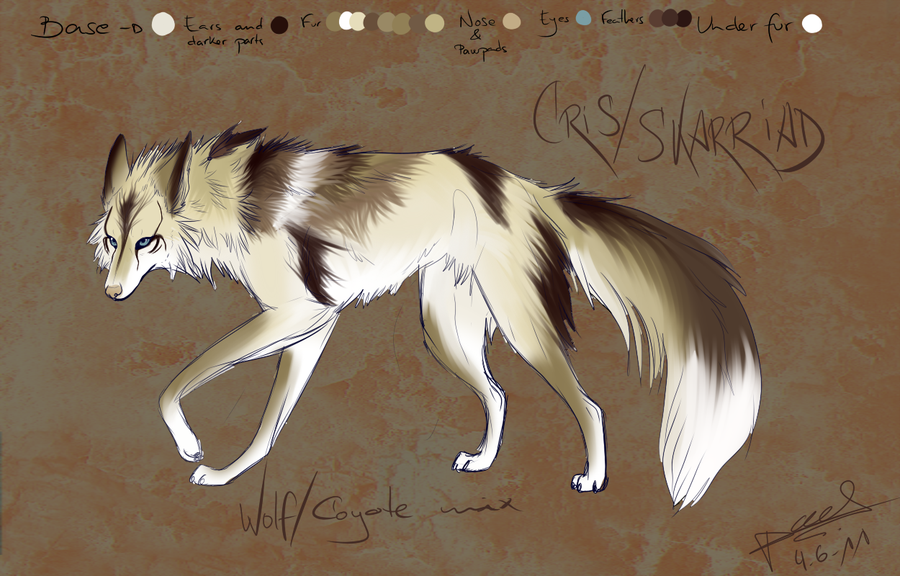This screenshot has height=576, width=900.
Task: Click the white swatch in the Fur palette
Action: pyautogui.click(x=347, y=20)
